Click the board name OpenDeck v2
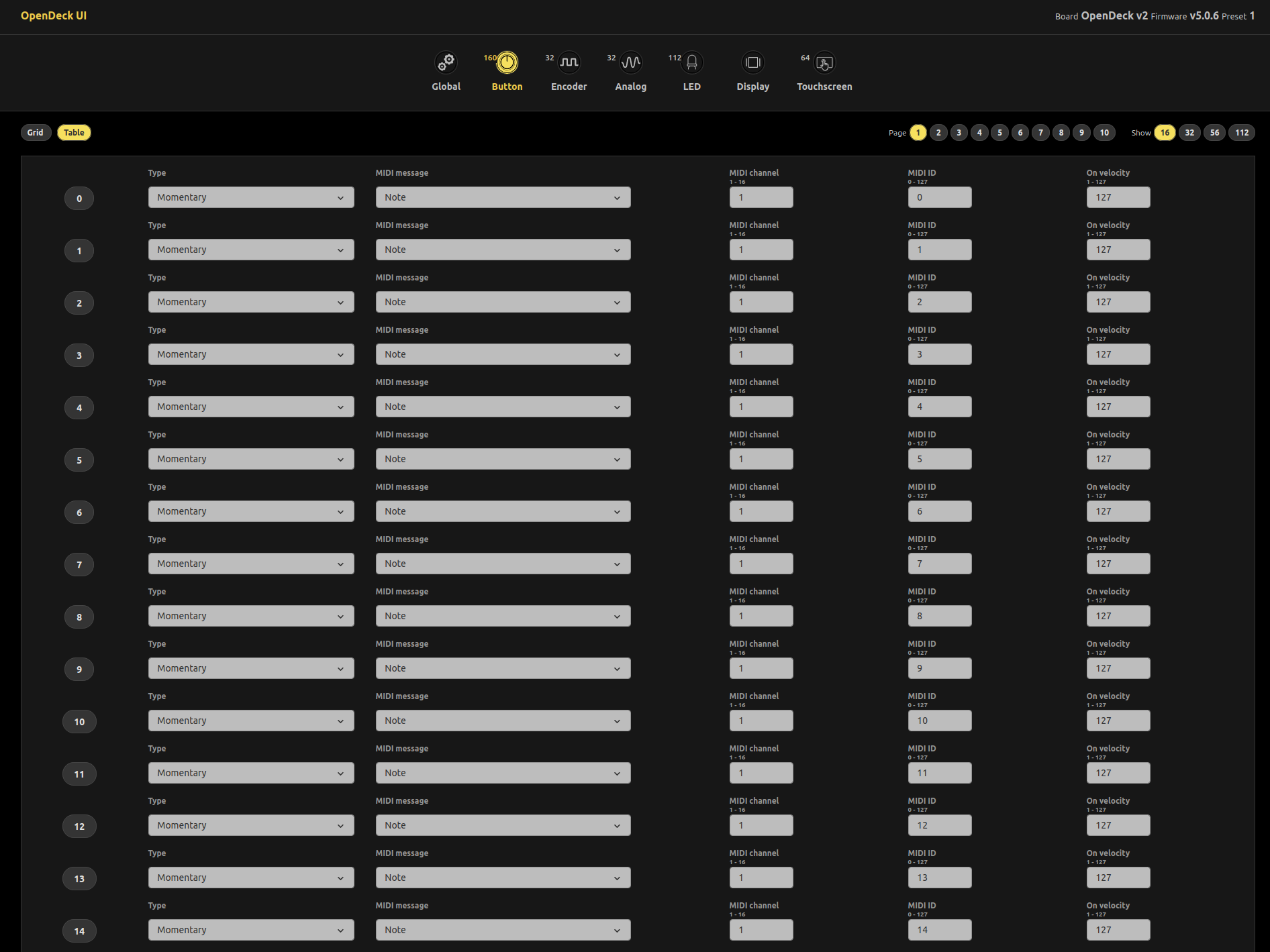Viewport: 1270px width, 952px height. [1114, 15]
